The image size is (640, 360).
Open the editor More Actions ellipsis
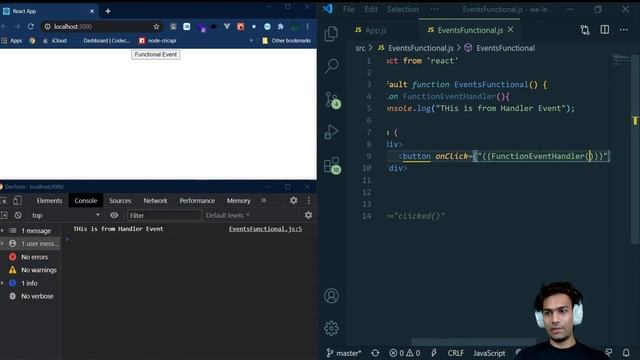(624, 30)
